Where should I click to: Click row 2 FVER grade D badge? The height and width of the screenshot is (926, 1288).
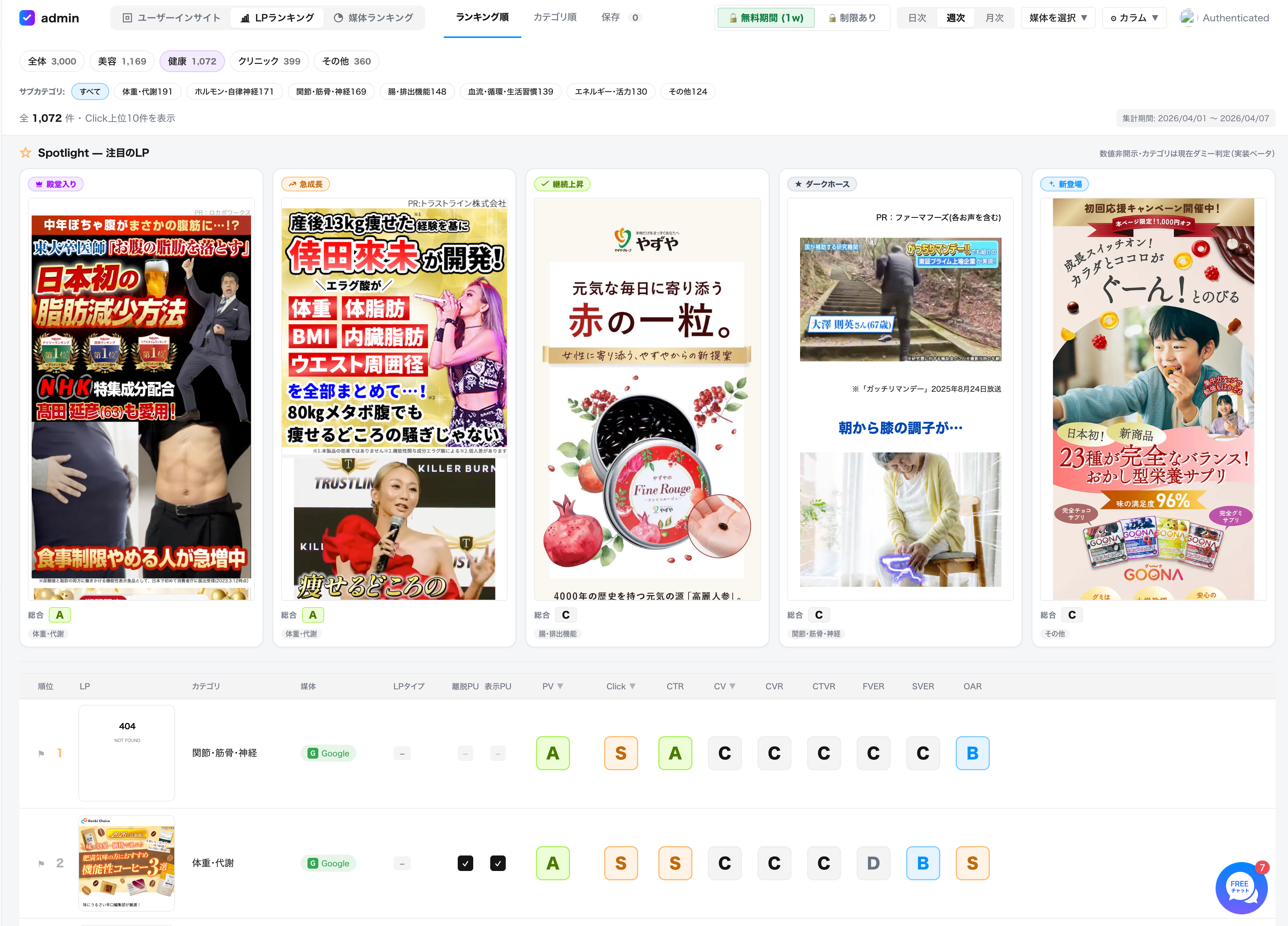coord(873,864)
